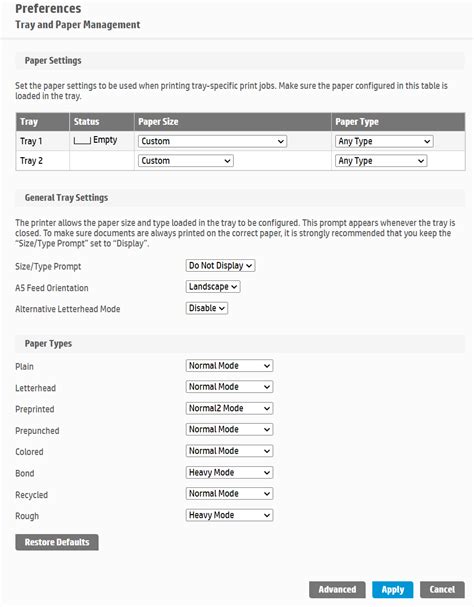This screenshot has height=607, width=474.
Task: Apply the tray settings
Action: click(x=393, y=590)
